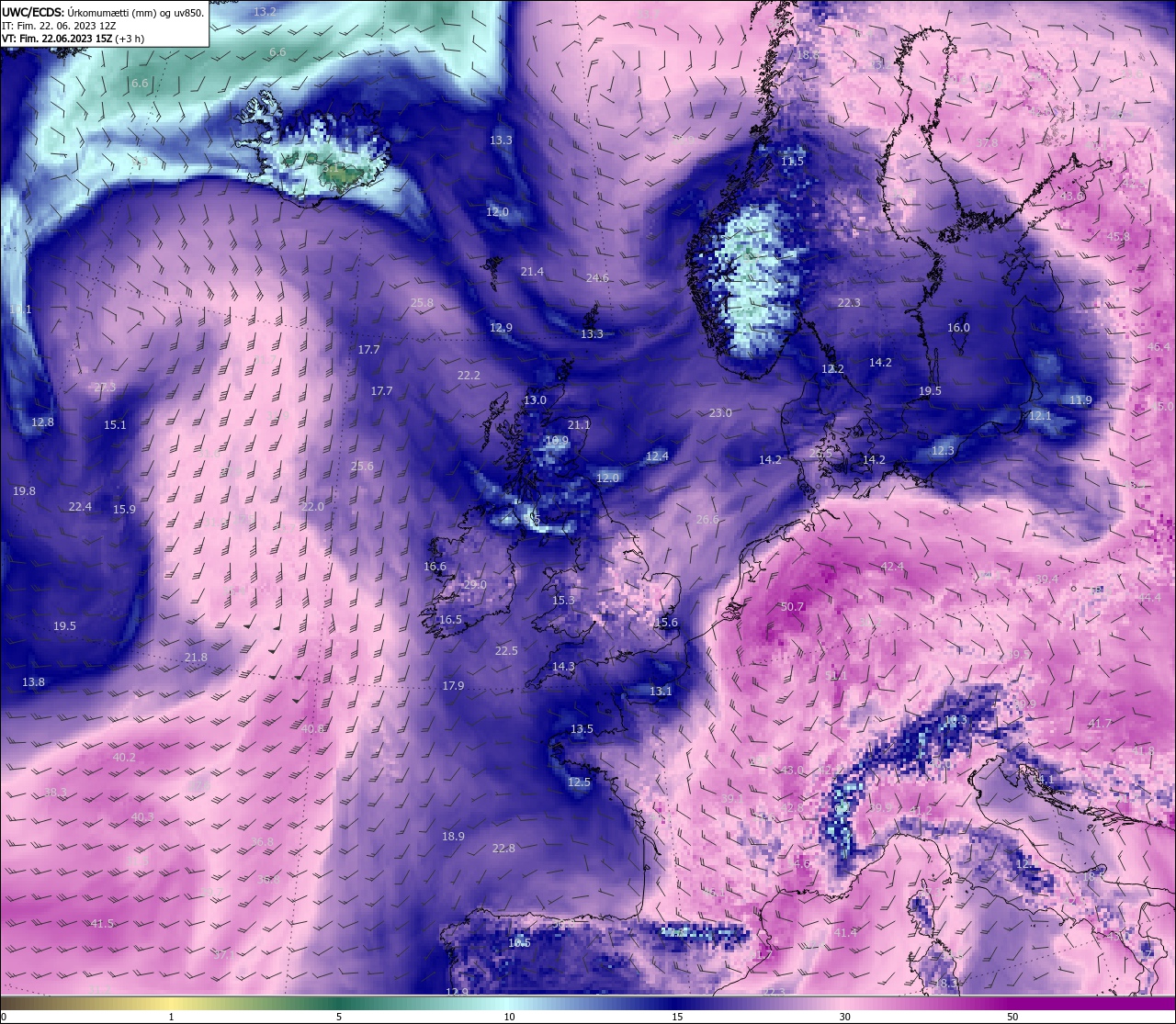Select the 21.8 value label

[x=196, y=658]
